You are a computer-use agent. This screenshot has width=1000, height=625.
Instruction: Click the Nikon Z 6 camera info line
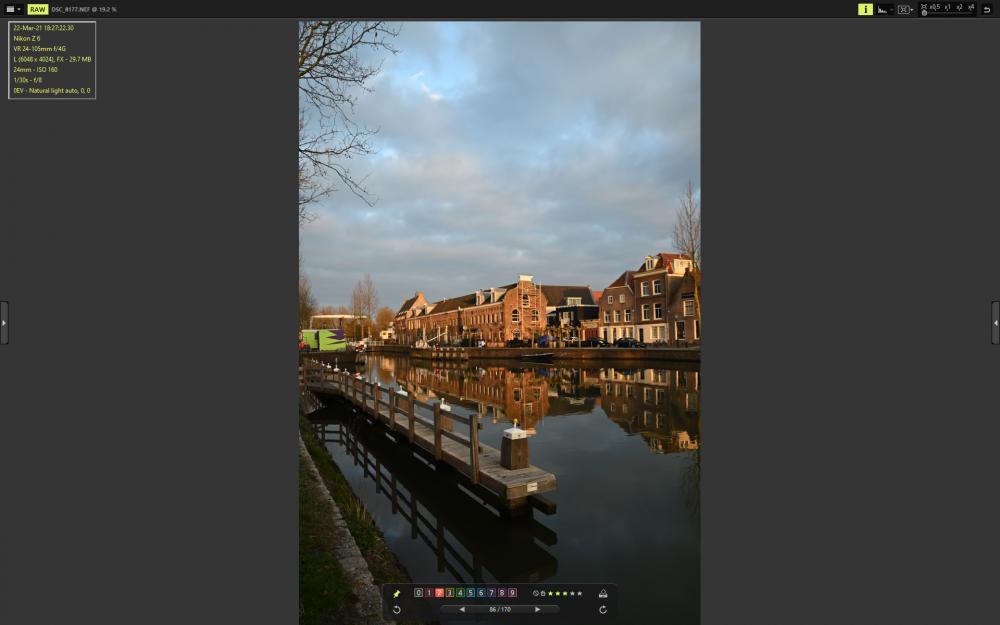pyautogui.click(x=27, y=38)
